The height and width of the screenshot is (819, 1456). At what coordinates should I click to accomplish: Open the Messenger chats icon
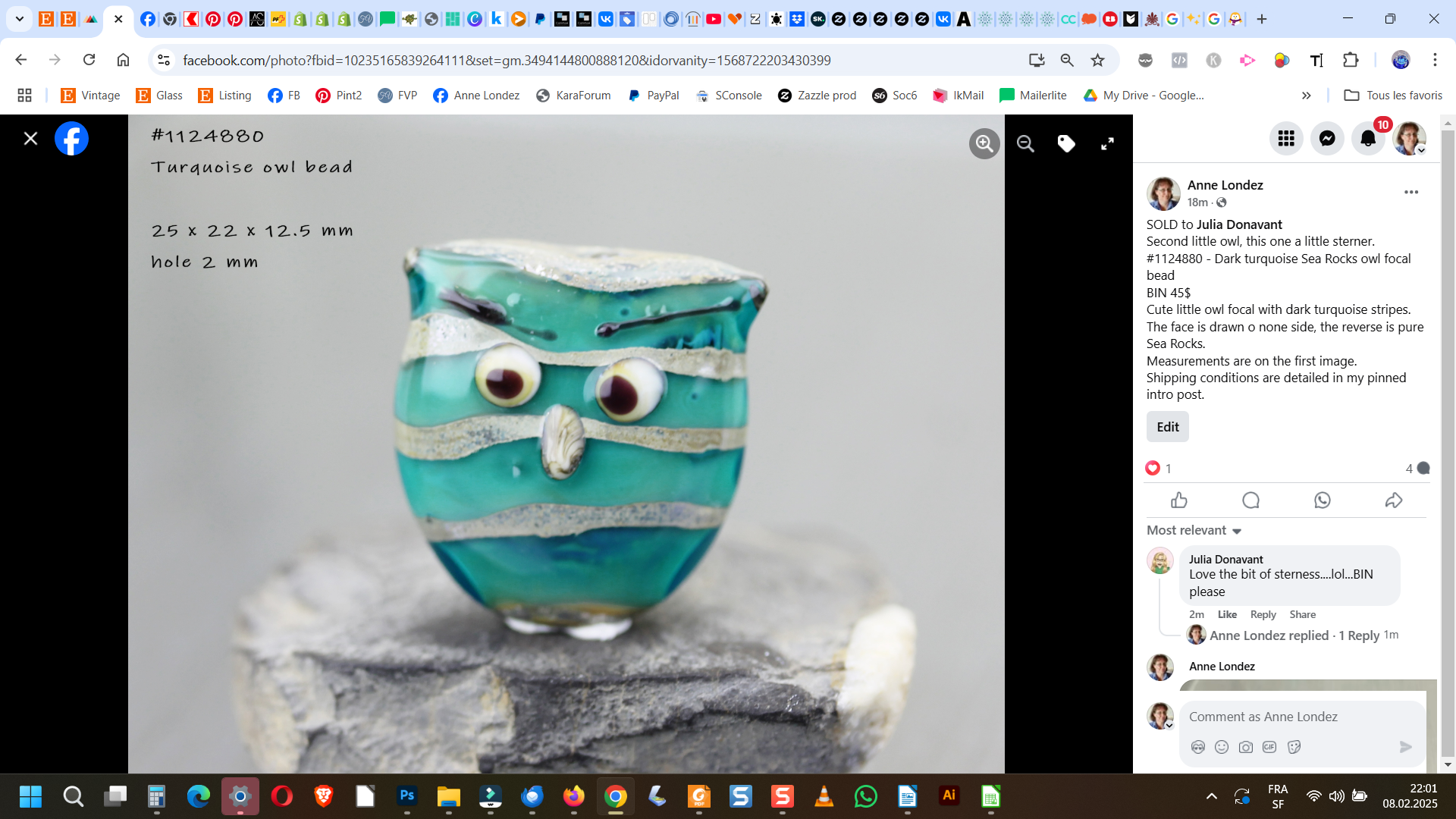[x=1327, y=138]
